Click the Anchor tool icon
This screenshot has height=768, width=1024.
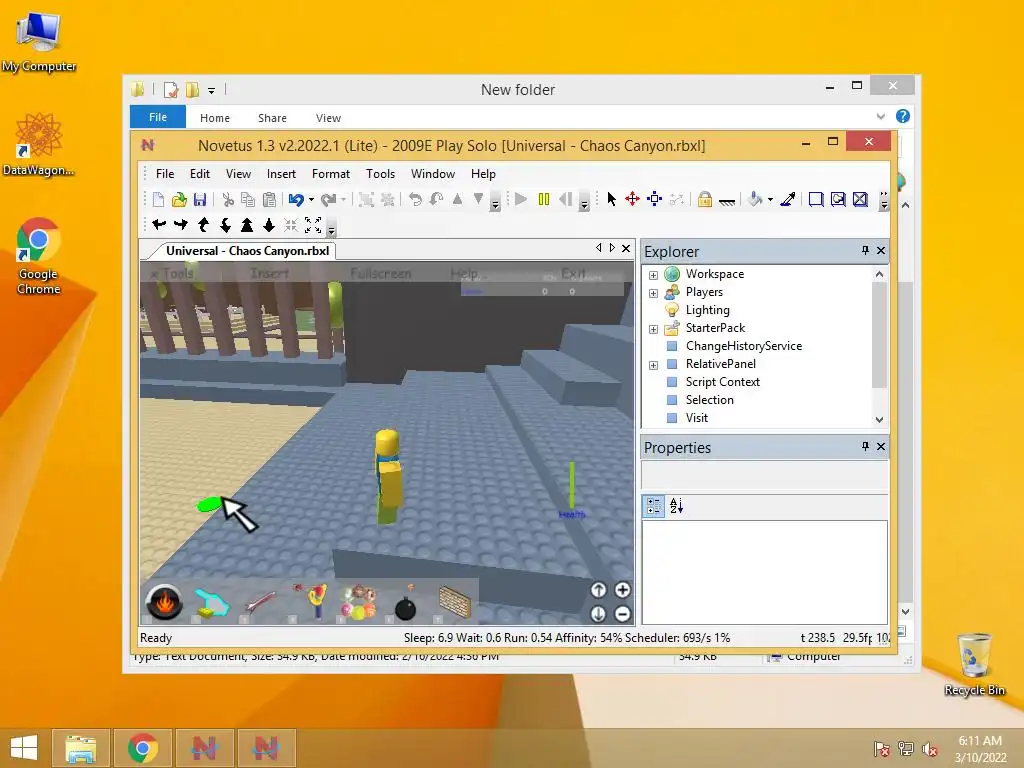pos(726,201)
